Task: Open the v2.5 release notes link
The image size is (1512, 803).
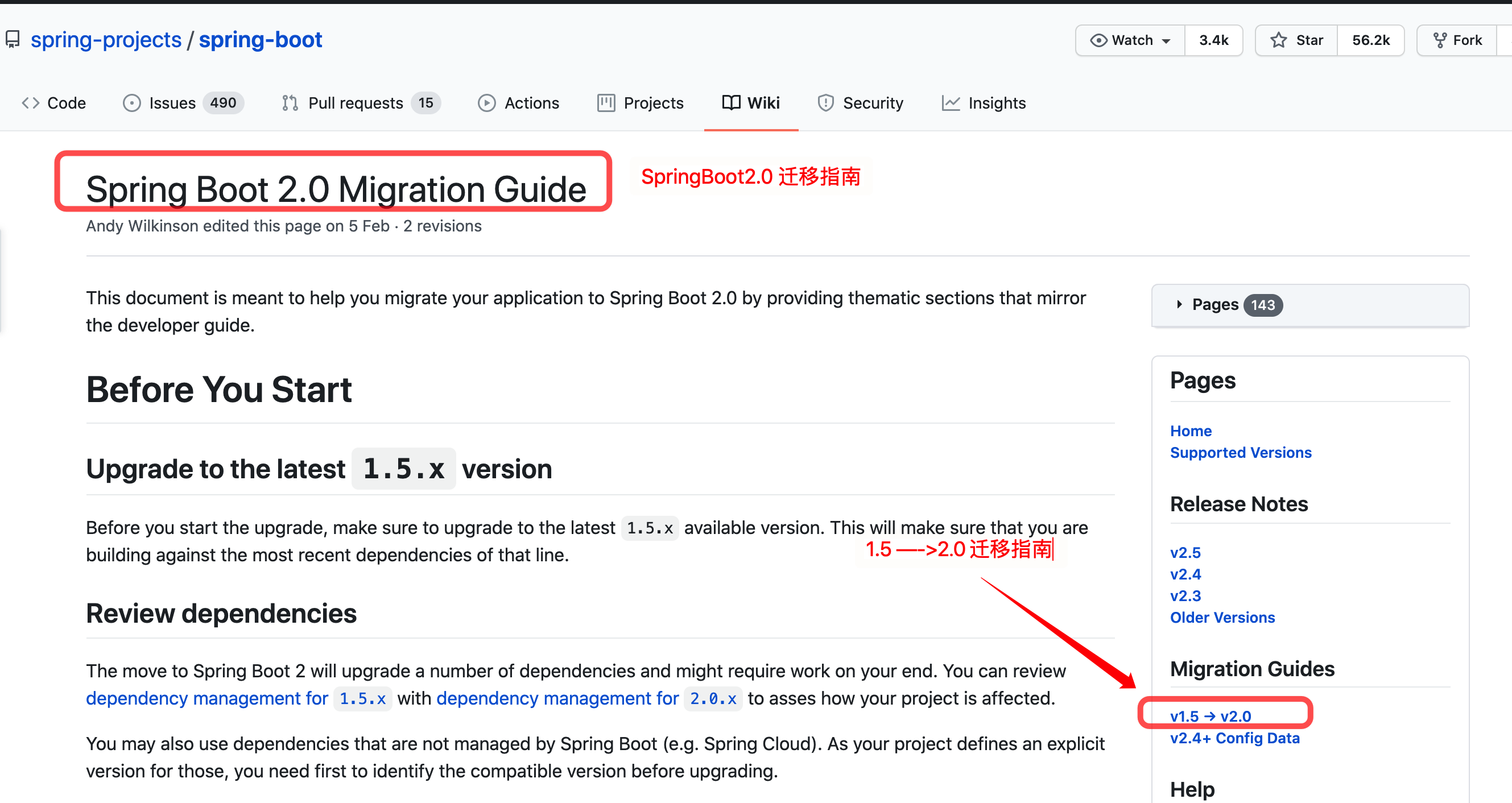Action: pyautogui.click(x=1185, y=553)
